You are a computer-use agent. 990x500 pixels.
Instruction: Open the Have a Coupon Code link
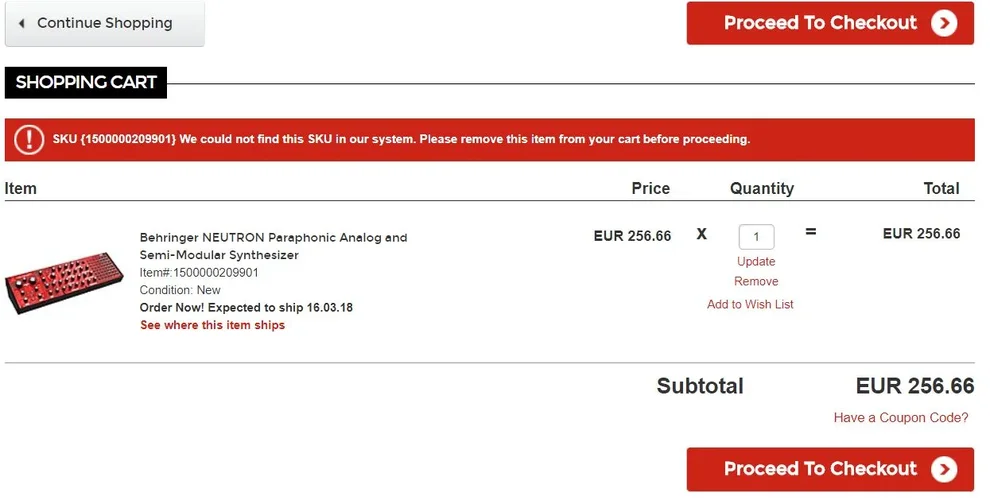coord(901,418)
